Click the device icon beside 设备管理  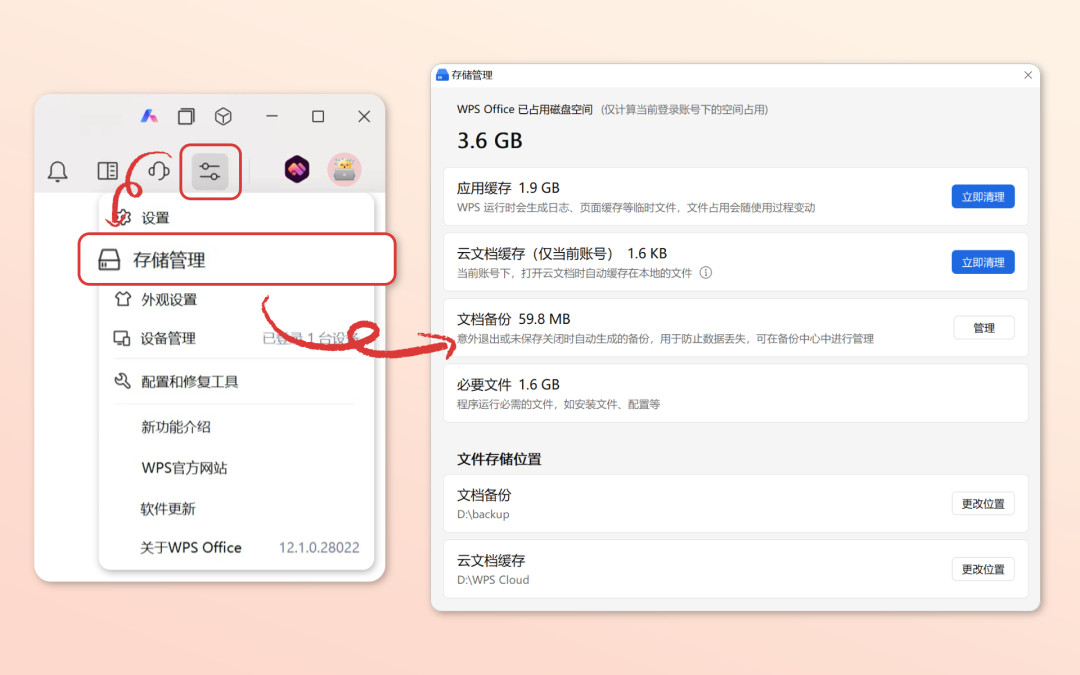122,338
